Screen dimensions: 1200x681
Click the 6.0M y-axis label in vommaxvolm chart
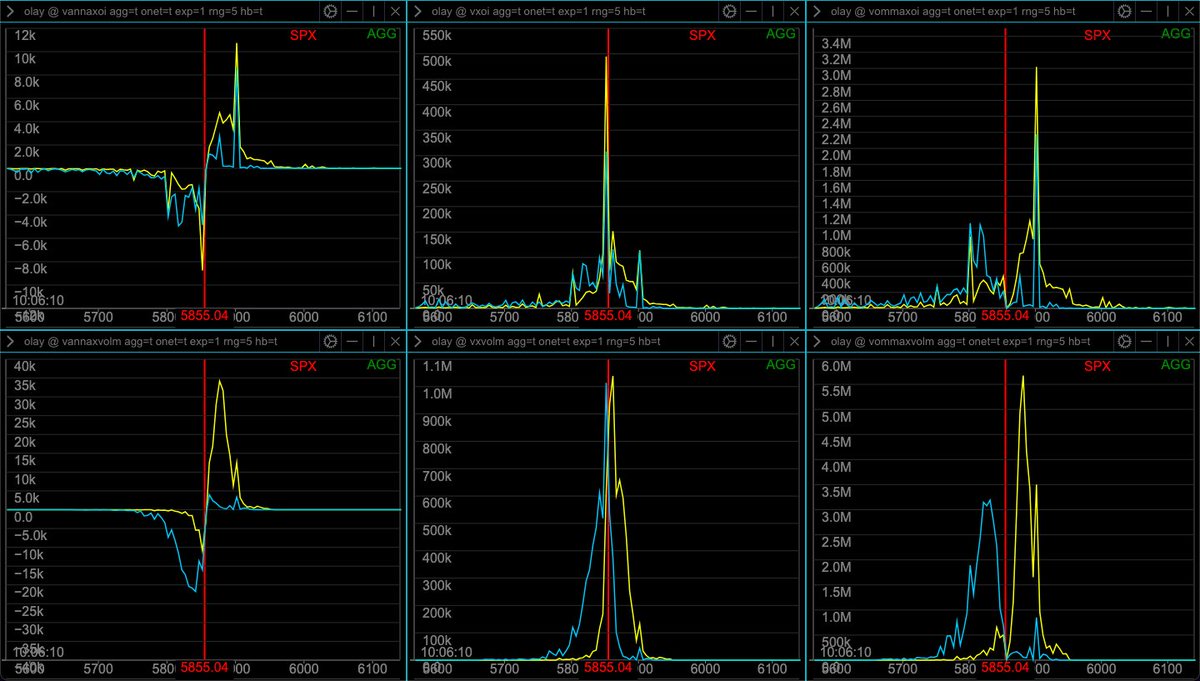click(x=838, y=367)
